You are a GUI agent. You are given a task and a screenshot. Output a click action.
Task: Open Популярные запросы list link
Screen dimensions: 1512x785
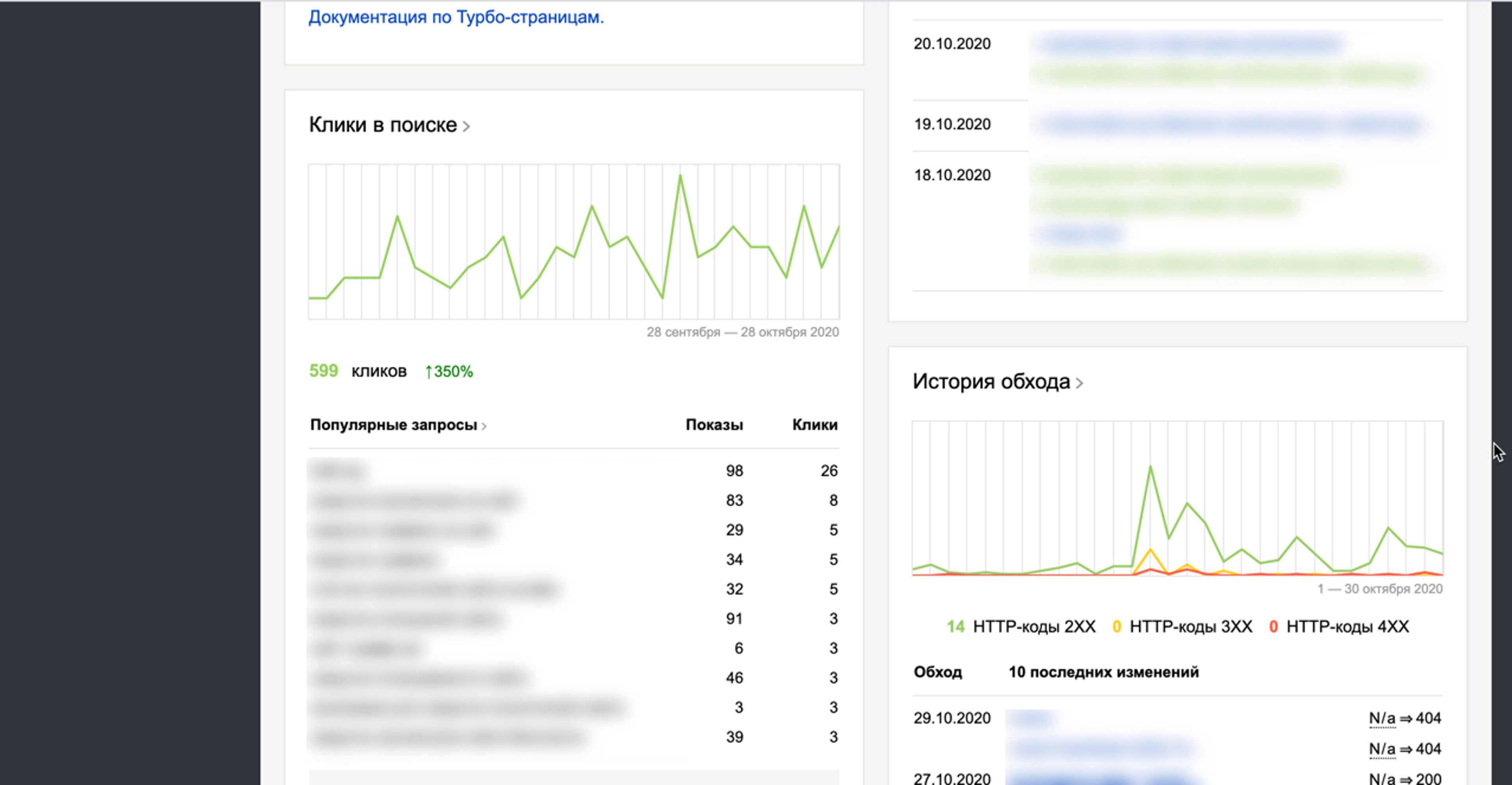point(393,425)
